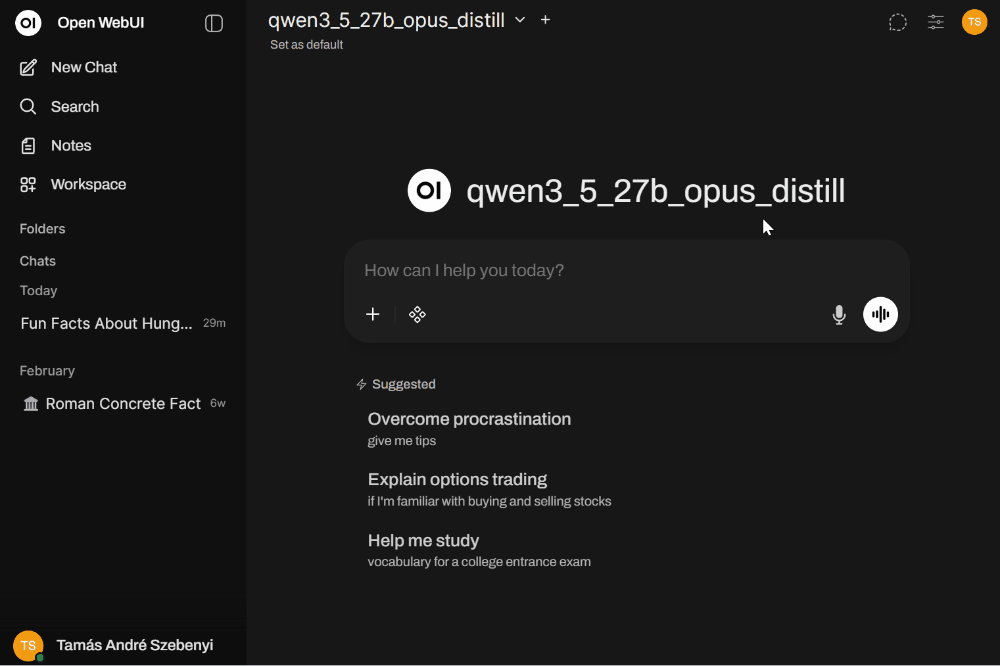Viewport: 1000px width, 666px height.
Task: Start voice mode with waveform button
Action: point(880,314)
